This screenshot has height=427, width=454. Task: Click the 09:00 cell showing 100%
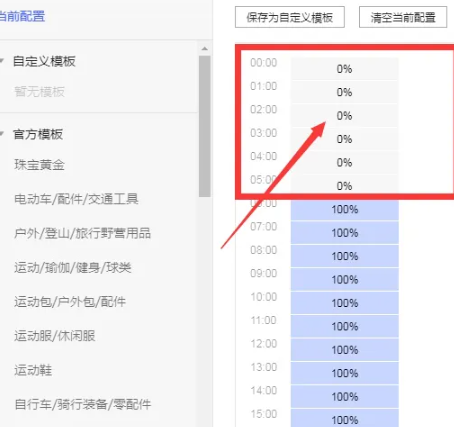point(345,279)
